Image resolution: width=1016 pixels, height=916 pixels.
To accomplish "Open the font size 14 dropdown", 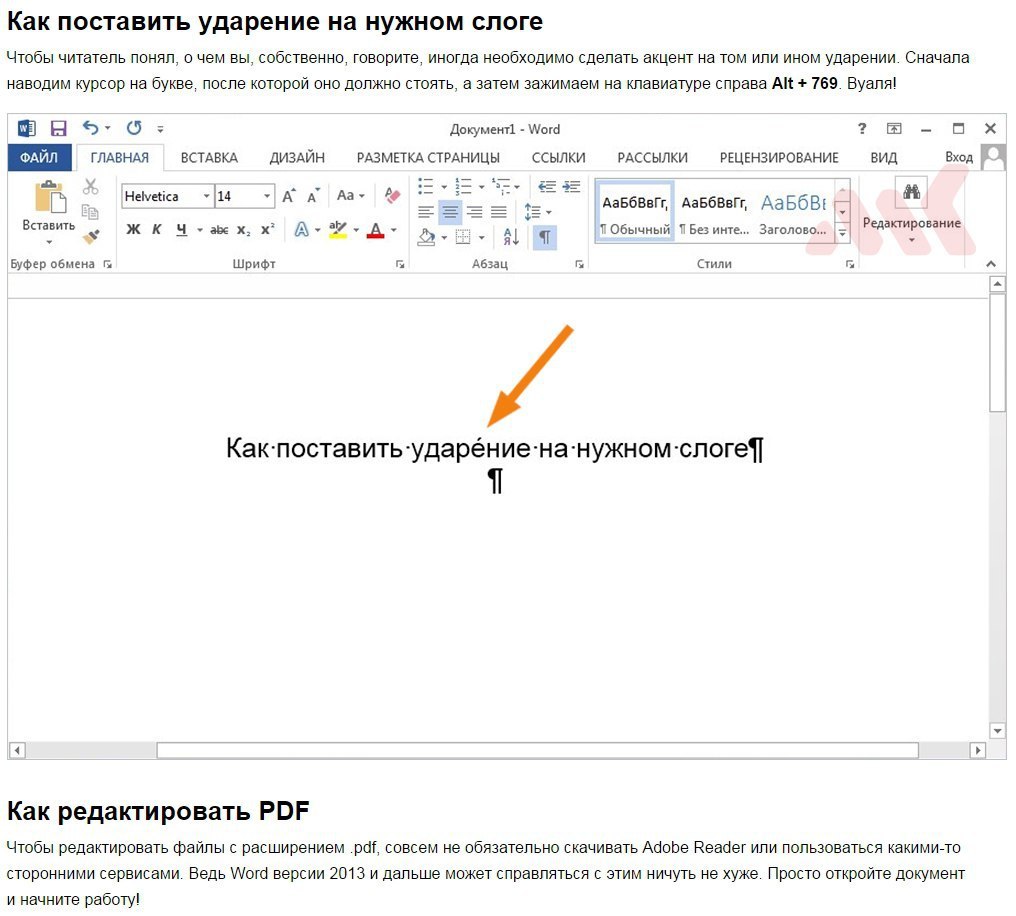I will tap(267, 196).
